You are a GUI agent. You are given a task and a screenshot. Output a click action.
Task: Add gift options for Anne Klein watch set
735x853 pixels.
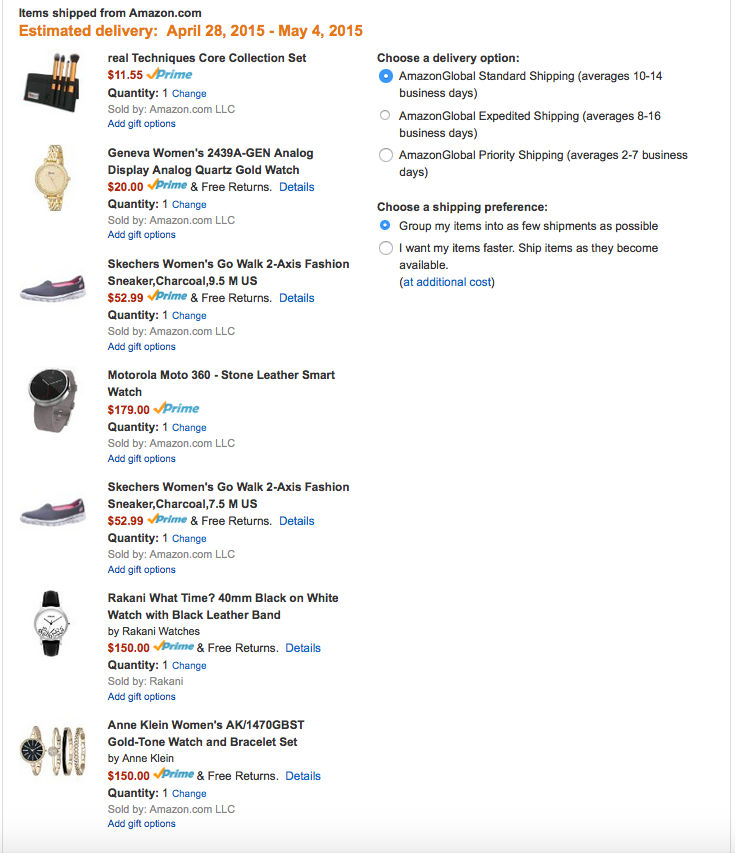(141, 824)
